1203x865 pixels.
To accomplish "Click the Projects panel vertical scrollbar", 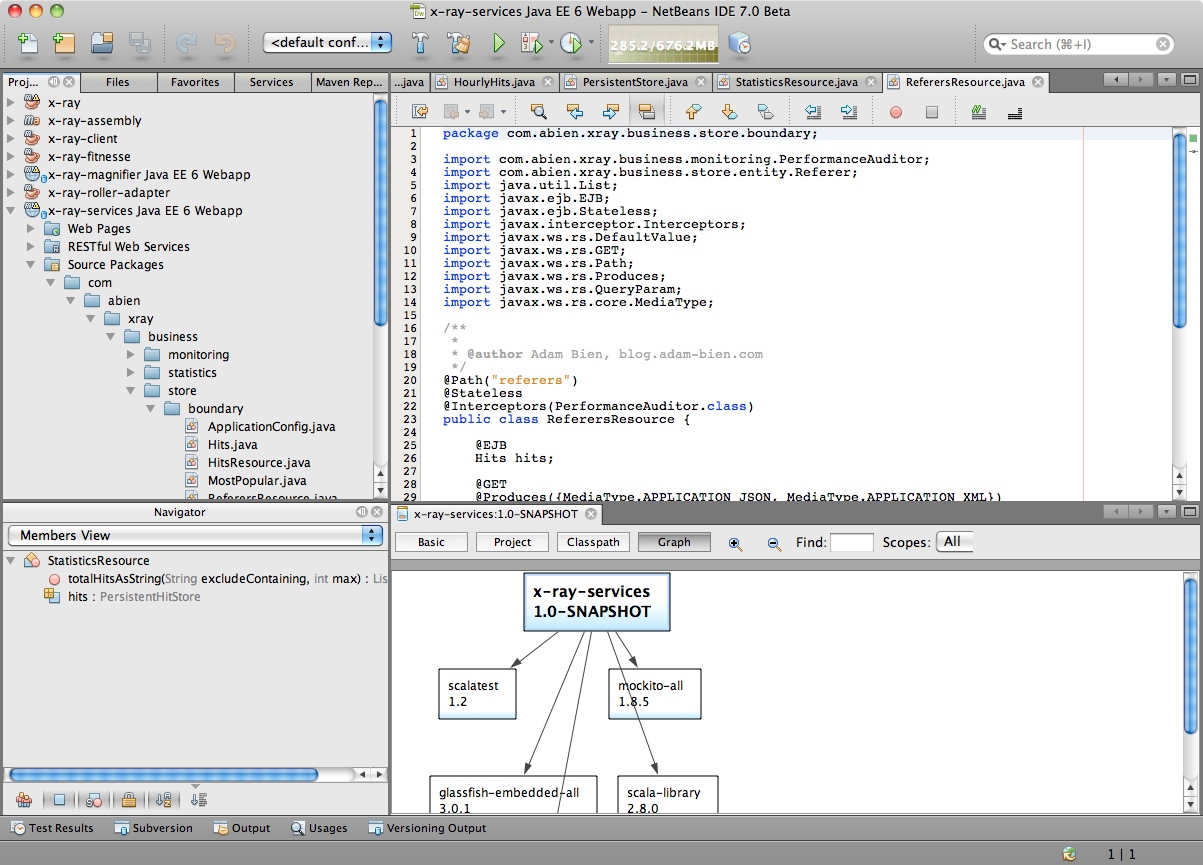I will (380, 212).
